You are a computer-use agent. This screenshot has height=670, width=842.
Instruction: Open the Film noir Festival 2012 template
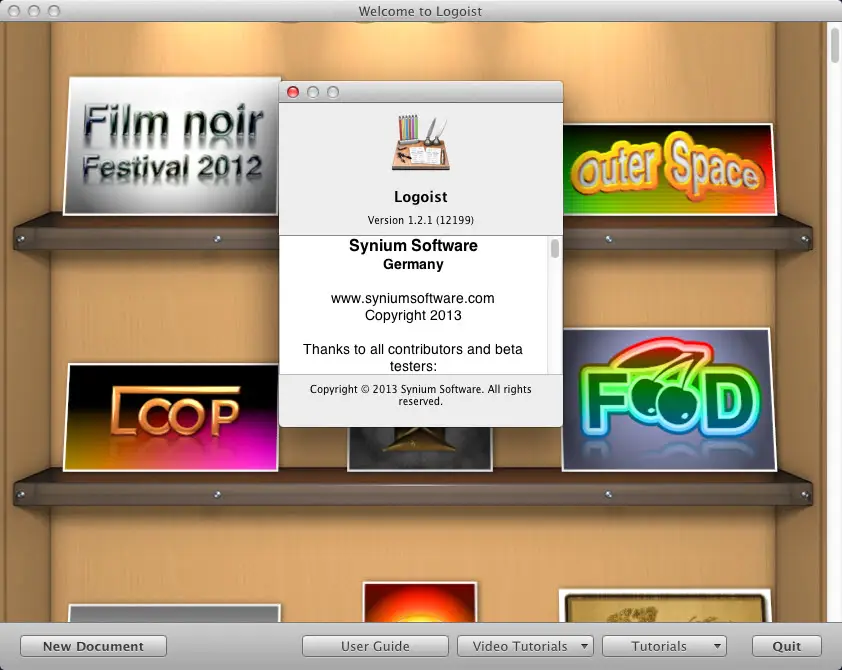[172, 146]
